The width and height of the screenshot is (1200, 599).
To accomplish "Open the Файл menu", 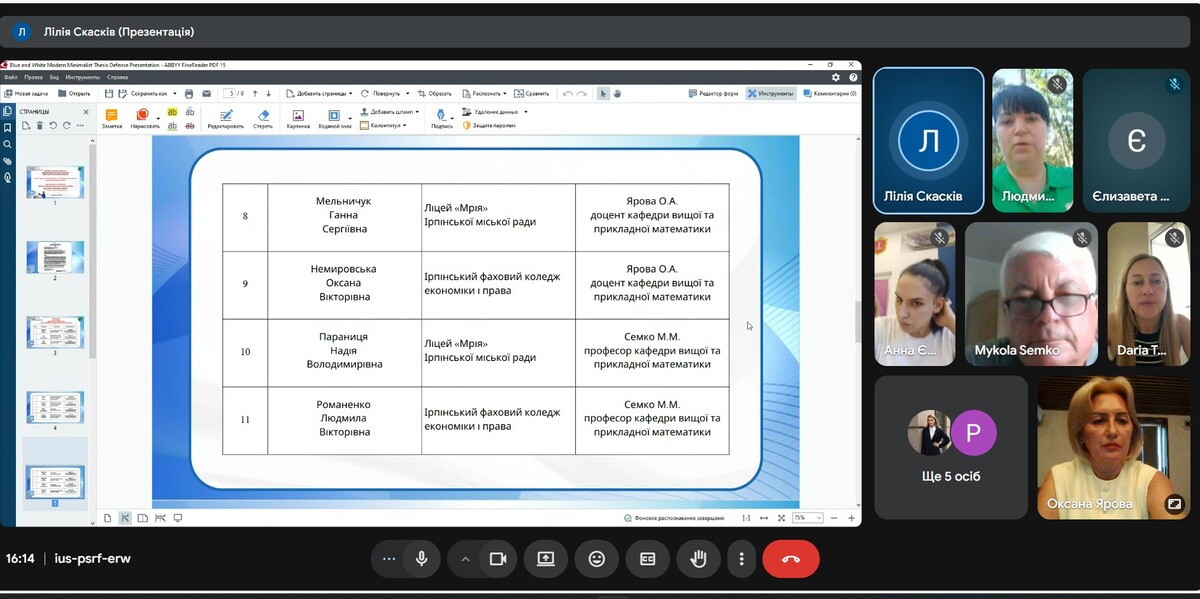I will [x=11, y=77].
